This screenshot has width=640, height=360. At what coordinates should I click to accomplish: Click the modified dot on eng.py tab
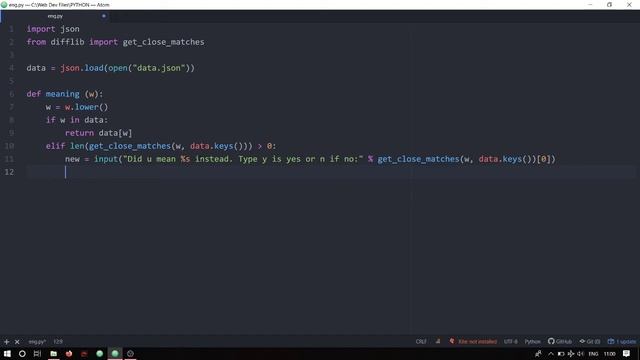pyautogui.click(x=104, y=16)
